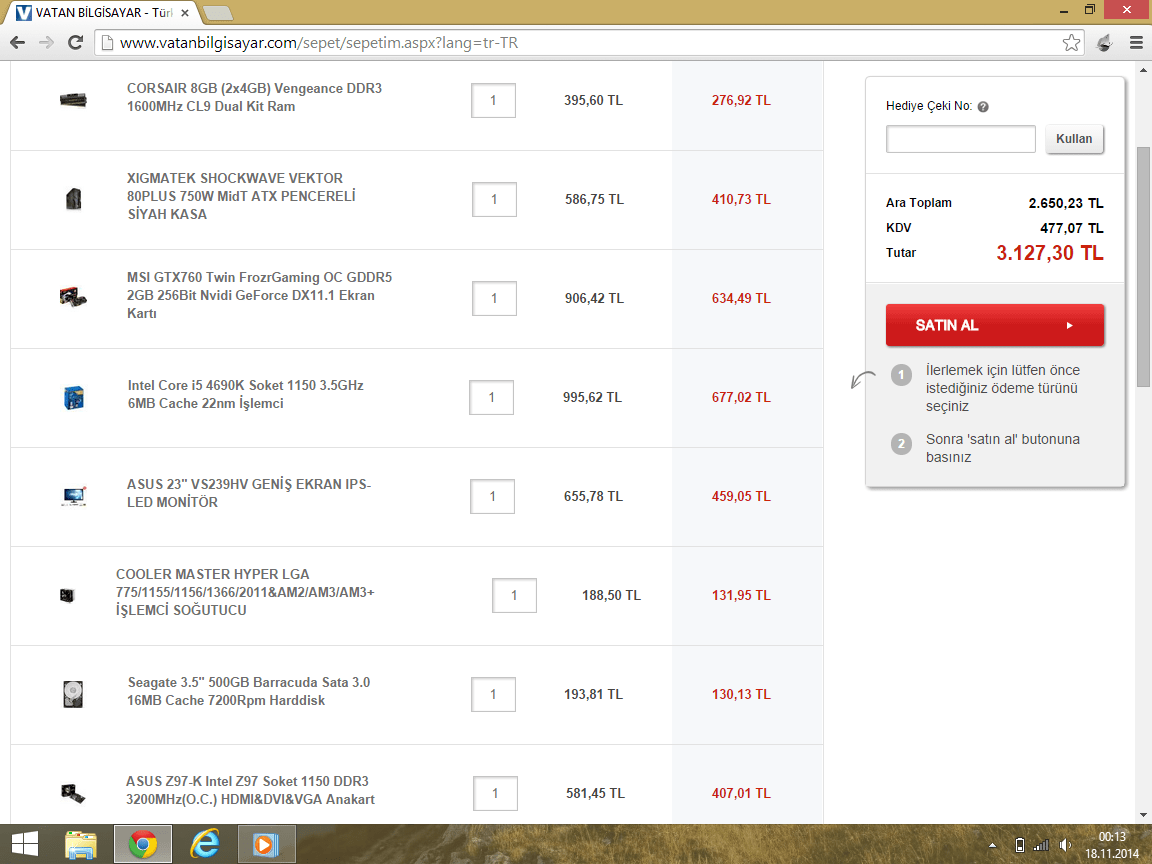The image size is (1152, 864).
Task: Click the volume speaker tray icon
Action: [1065, 846]
